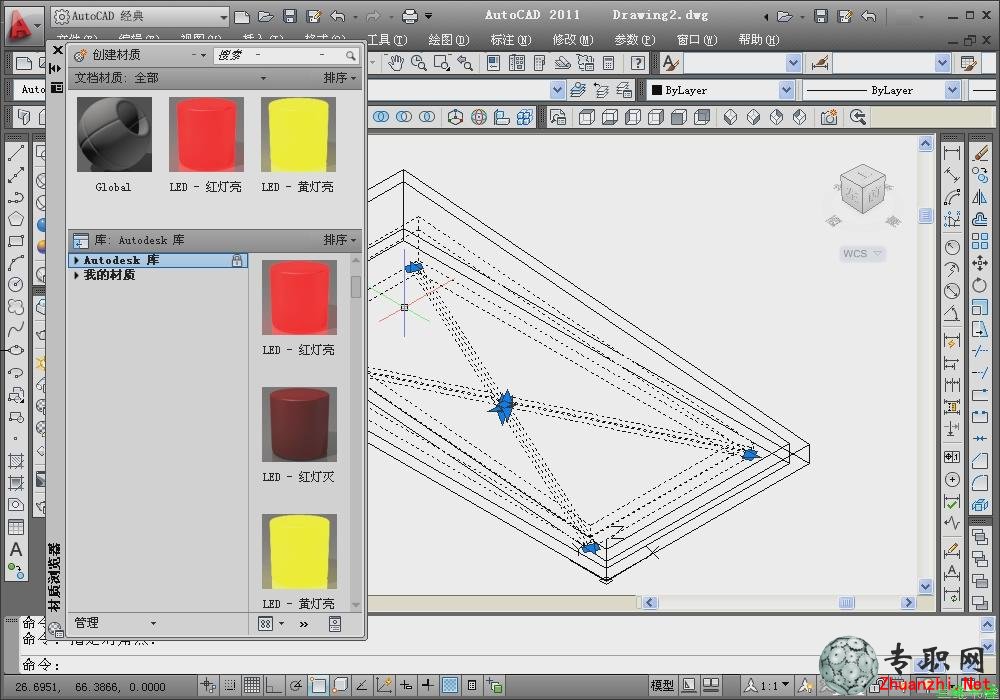Select the Global material thumbnail
The width and height of the screenshot is (1000, 700).
tap(114, 135)
